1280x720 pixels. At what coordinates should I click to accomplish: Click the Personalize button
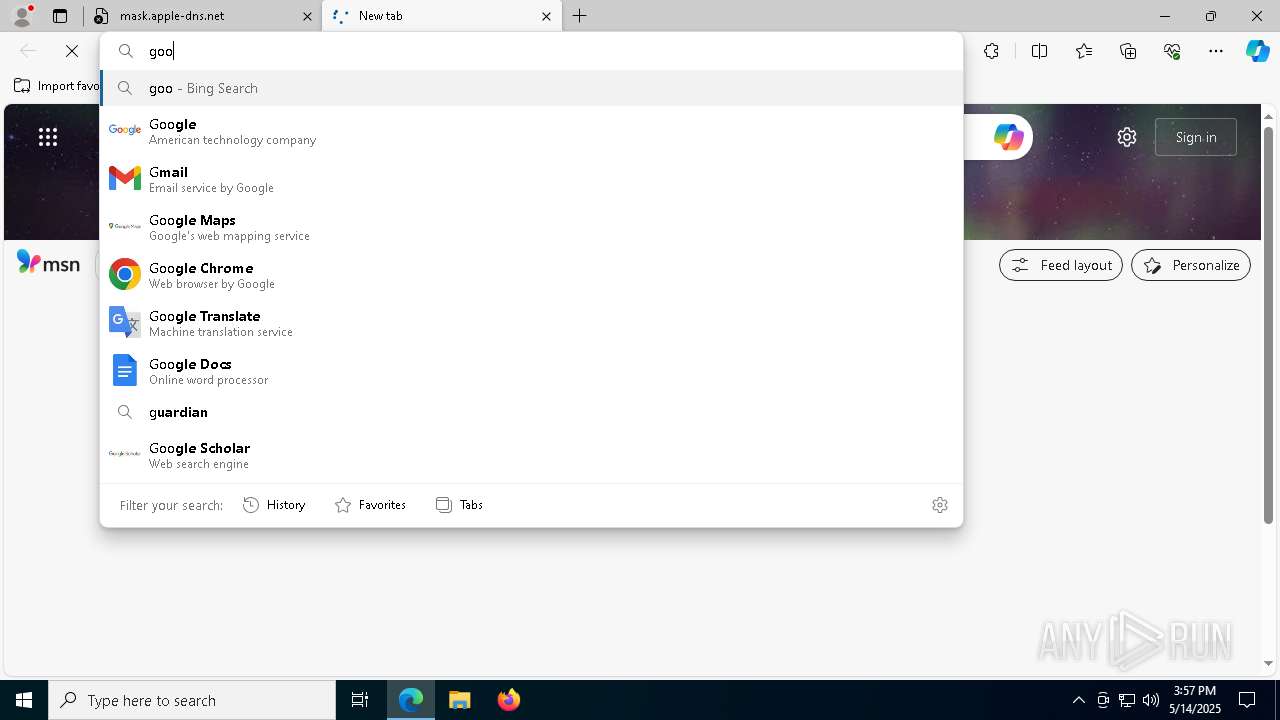[1191, 265]
